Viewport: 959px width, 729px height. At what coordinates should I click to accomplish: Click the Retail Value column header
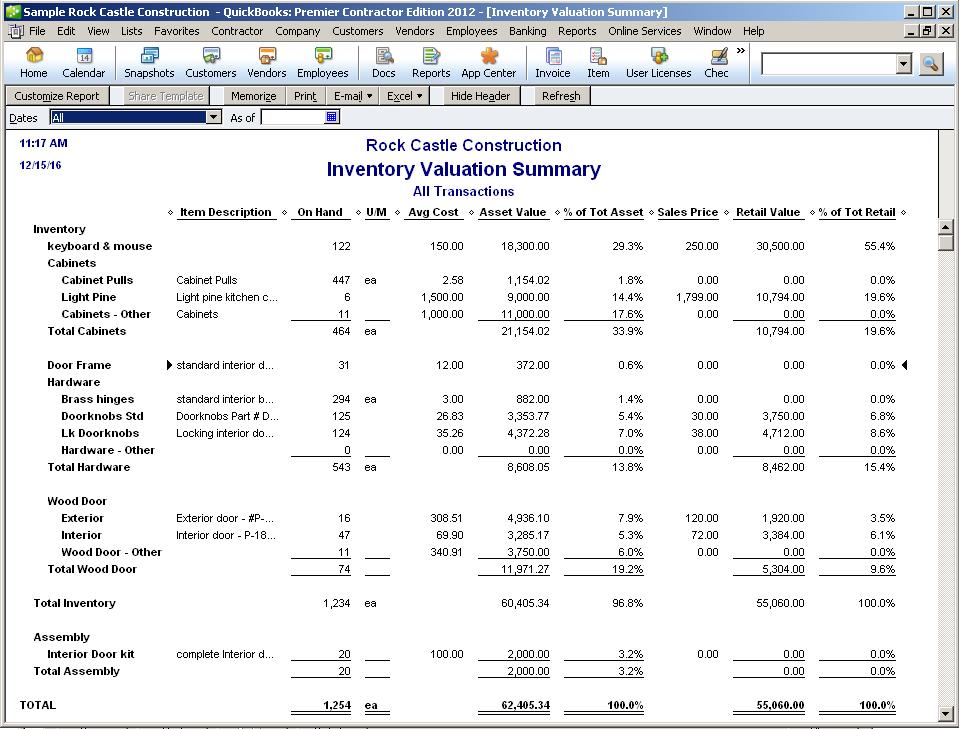[x=768, y=212]
